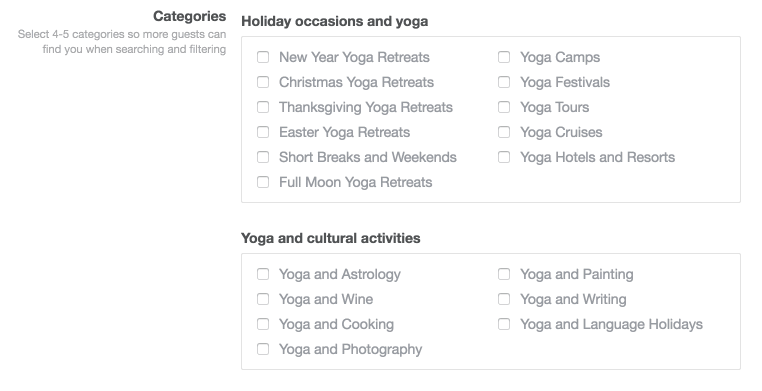The image size is (762, 391).
Task: Select Full Moon Yoga Retreats
Action: 263,182
